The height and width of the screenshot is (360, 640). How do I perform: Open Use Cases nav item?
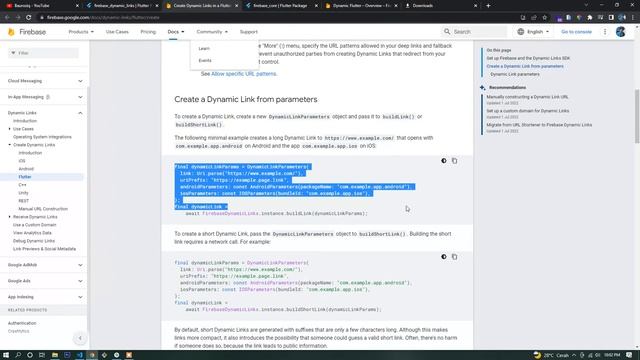click(117, 31)
